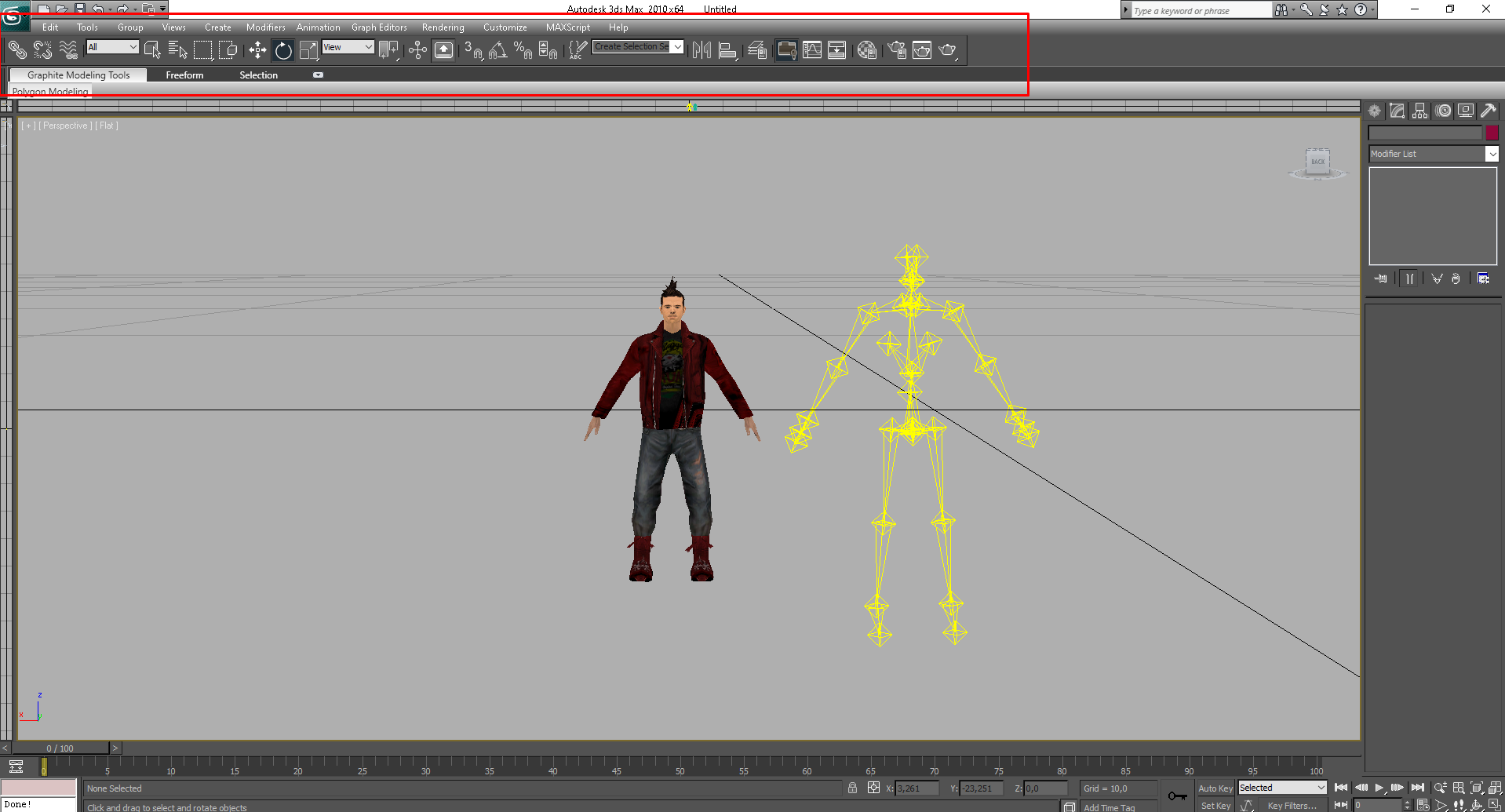This screenshot has width=1505, height=812.
Task: Open the Modifiers menu
Action: [265, 27]
